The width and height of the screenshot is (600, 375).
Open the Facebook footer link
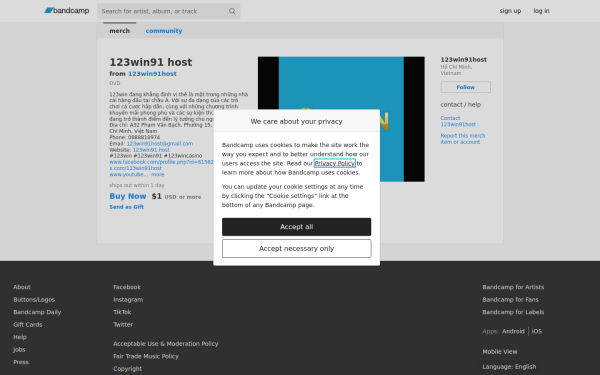coord(127,287)
